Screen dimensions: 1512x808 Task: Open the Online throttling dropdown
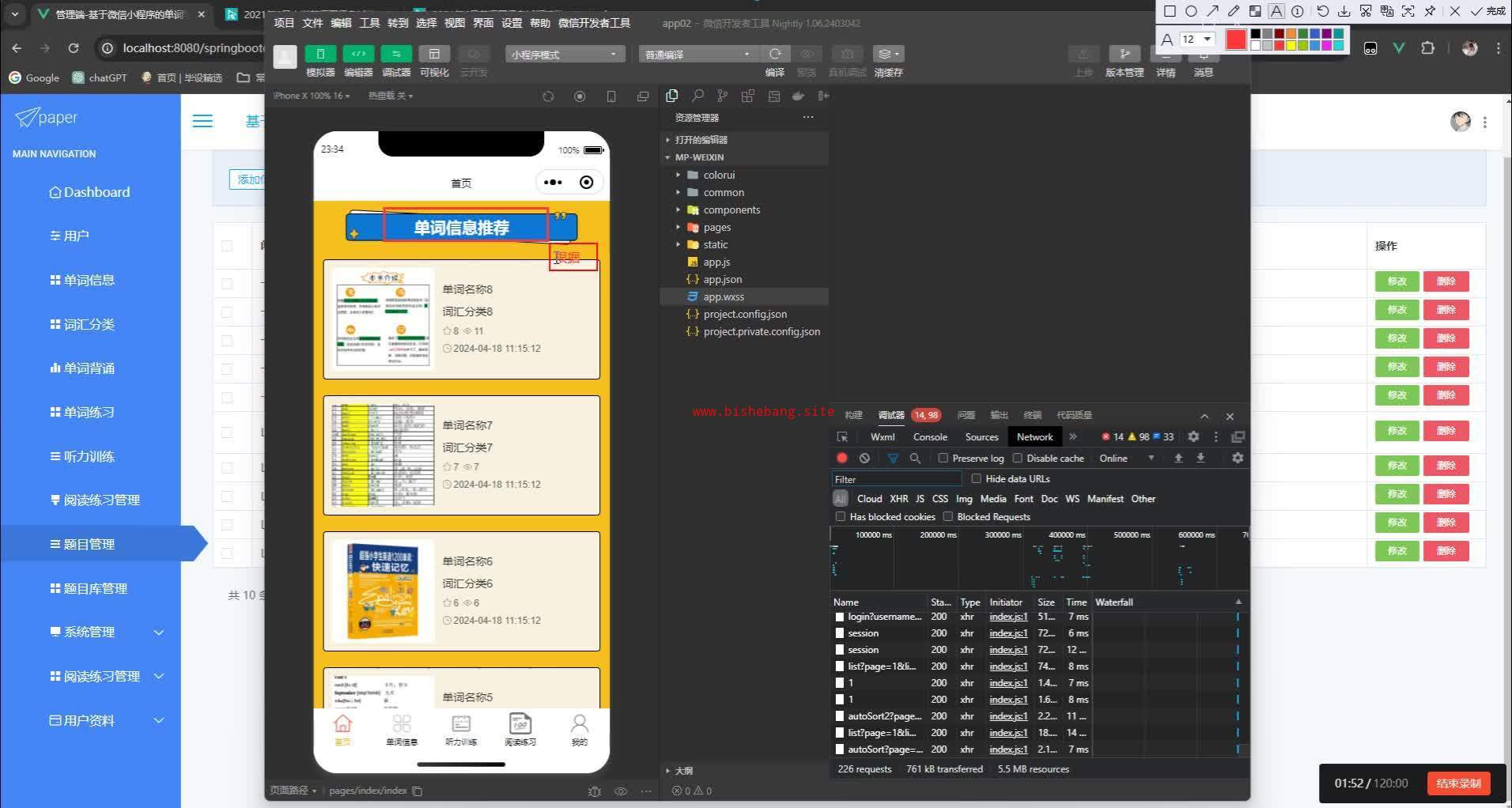1126,459
